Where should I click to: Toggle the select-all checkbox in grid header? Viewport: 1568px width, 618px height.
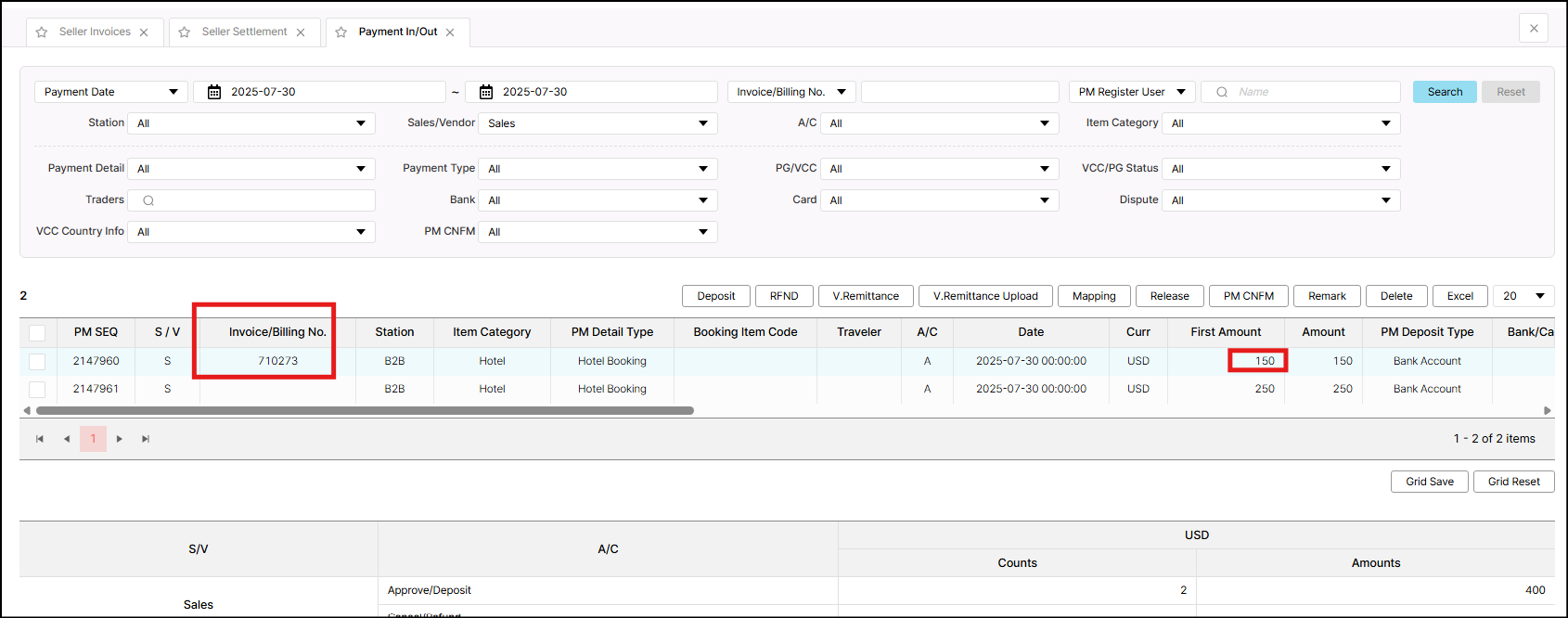coord(37,332)
